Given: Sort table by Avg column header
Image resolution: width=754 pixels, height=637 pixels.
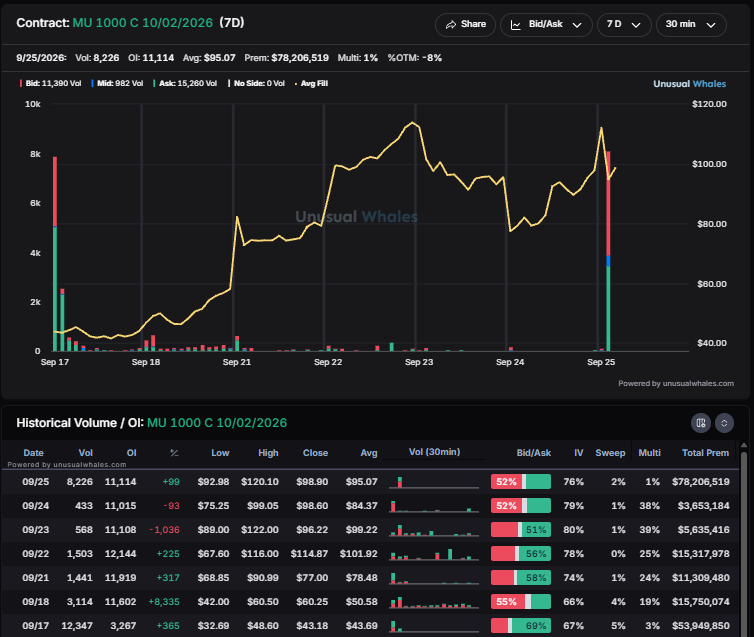Looking at the screenshot, I should pyautogui.click(x=369, y=452).
